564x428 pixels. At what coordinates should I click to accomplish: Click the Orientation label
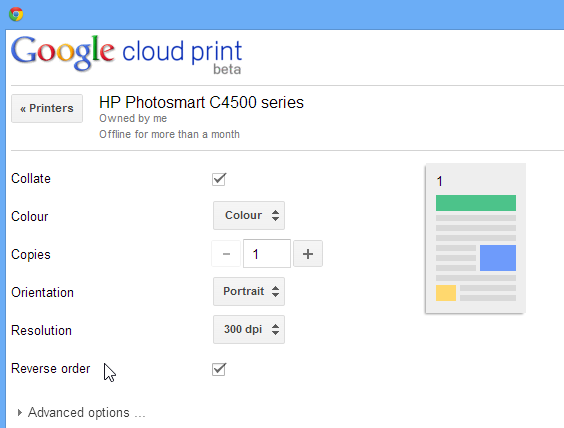[x=42, y=292]
